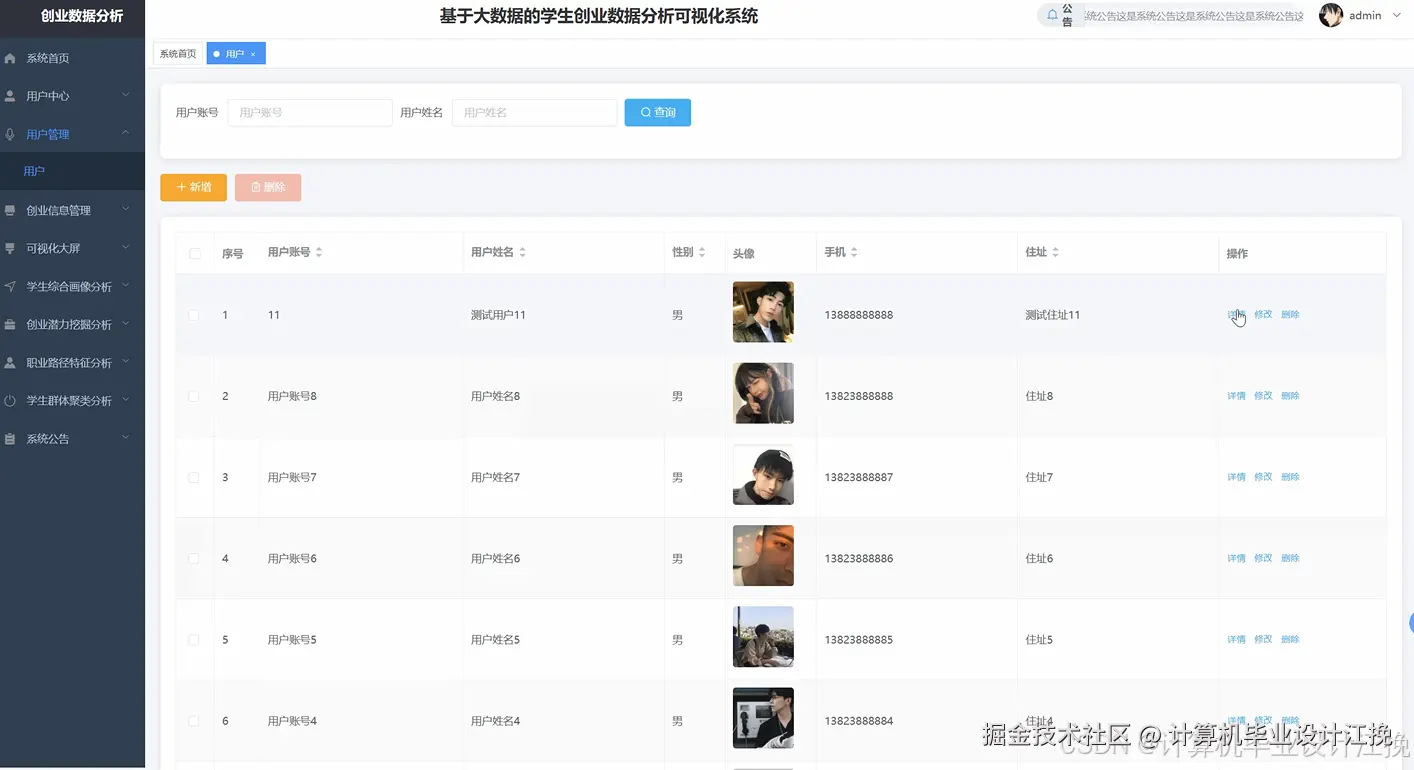
Task: Click the scrolling 系统公告 announcement text
Action: coord(1194,16)
